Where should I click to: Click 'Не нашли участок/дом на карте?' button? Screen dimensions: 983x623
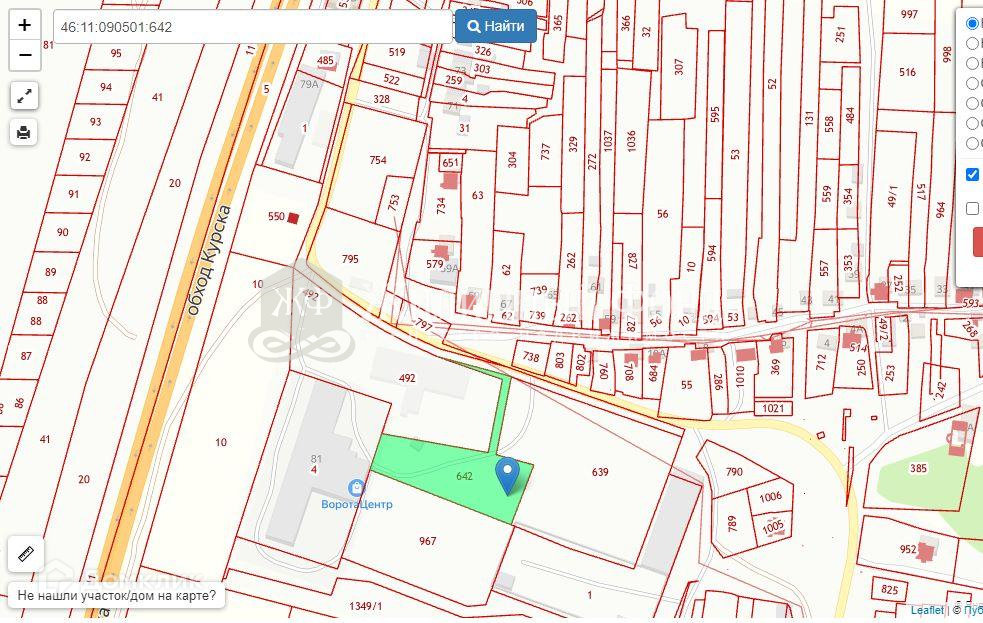point(117,595)
